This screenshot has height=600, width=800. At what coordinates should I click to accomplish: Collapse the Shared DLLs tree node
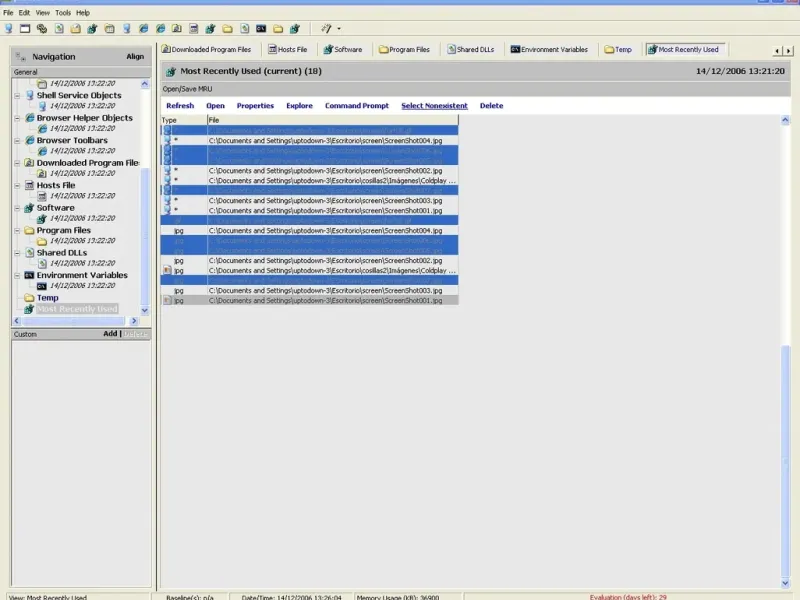[17, 253]
